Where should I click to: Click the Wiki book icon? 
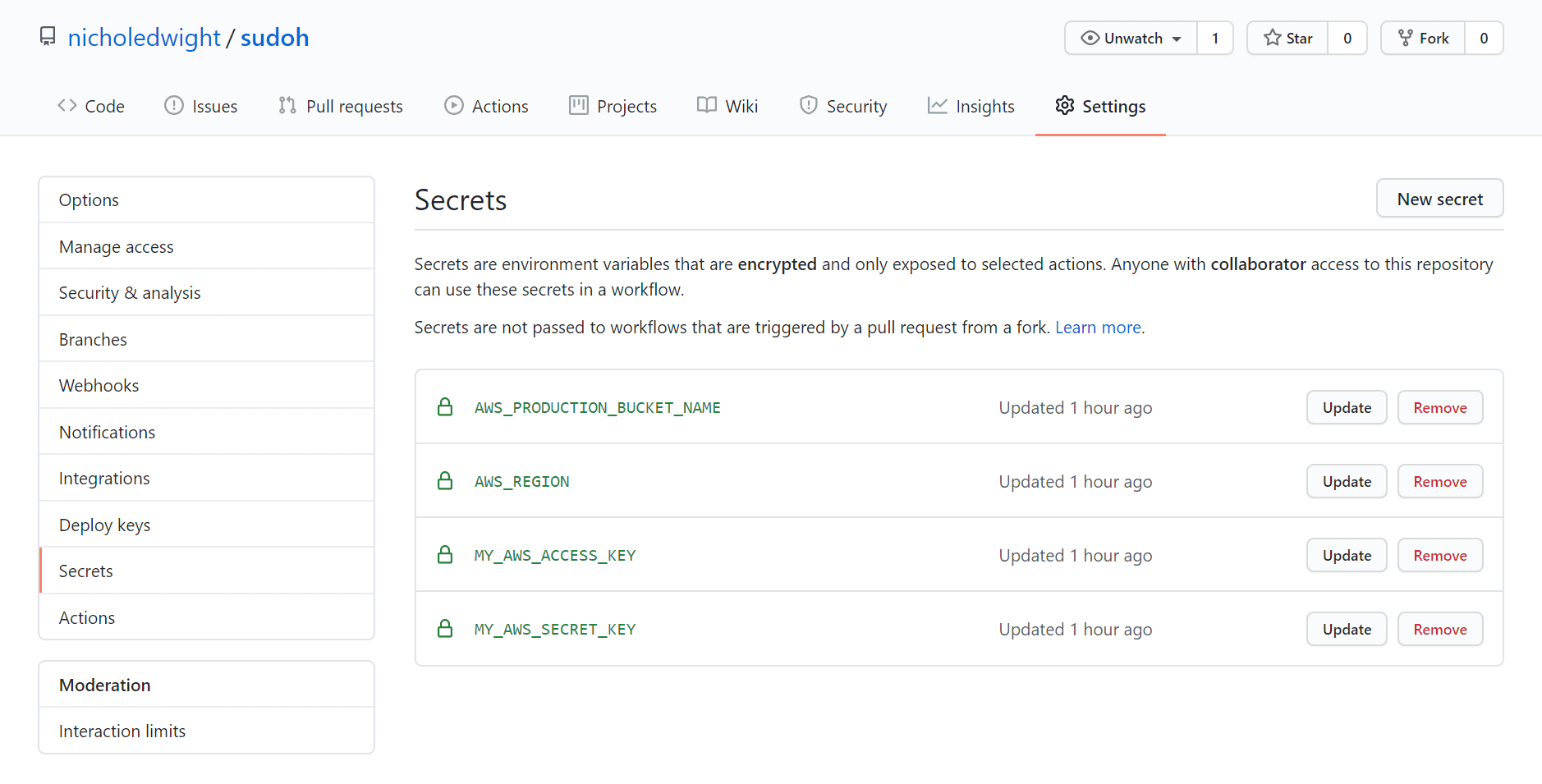(x=707, y=106)
